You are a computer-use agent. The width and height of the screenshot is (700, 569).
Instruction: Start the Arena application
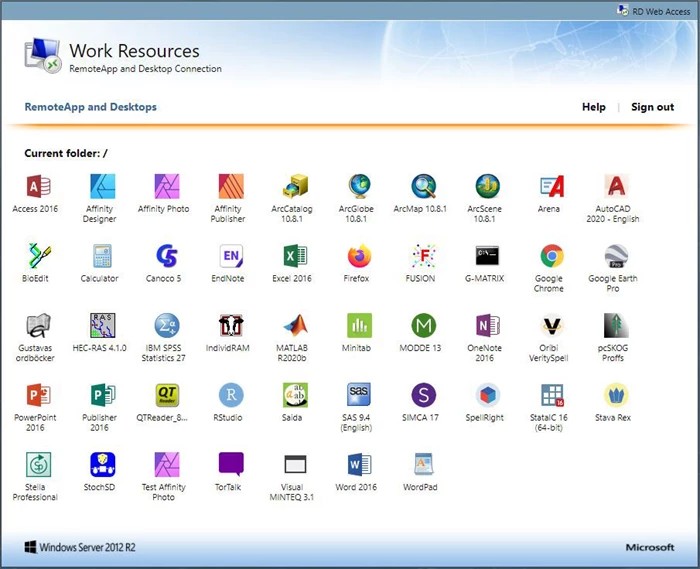point(552,186)
